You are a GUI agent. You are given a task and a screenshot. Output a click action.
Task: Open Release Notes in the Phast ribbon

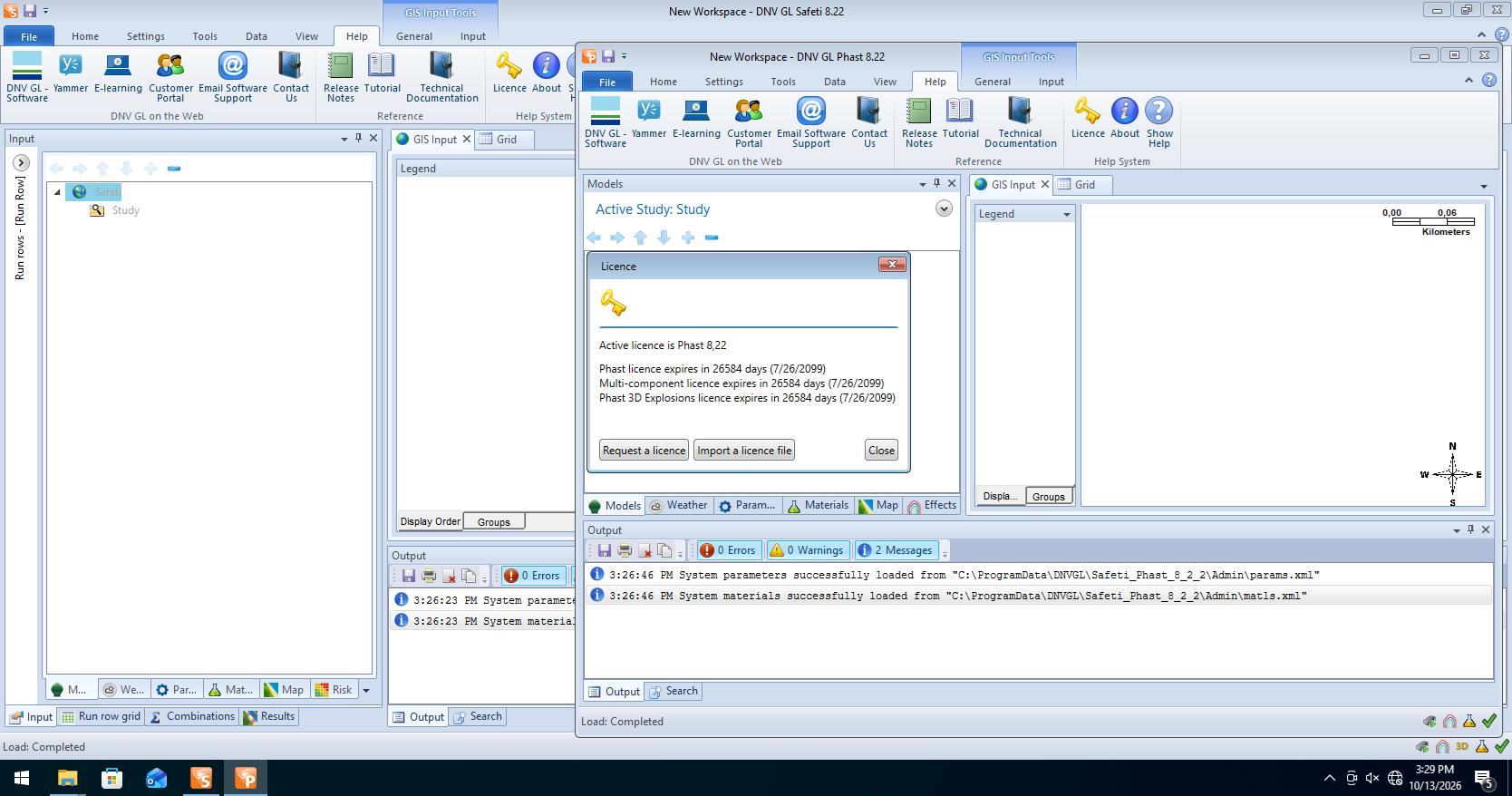coord(919,122)
